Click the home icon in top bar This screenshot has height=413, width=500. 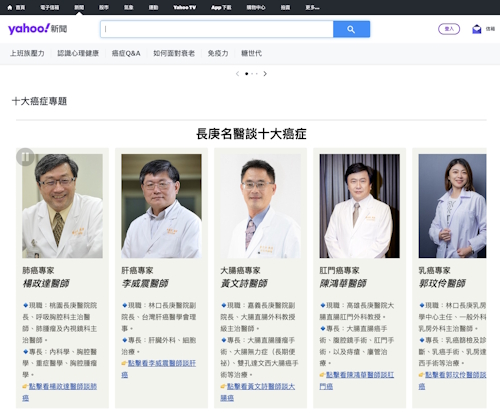pyautogui.click(x=10, y=7)
